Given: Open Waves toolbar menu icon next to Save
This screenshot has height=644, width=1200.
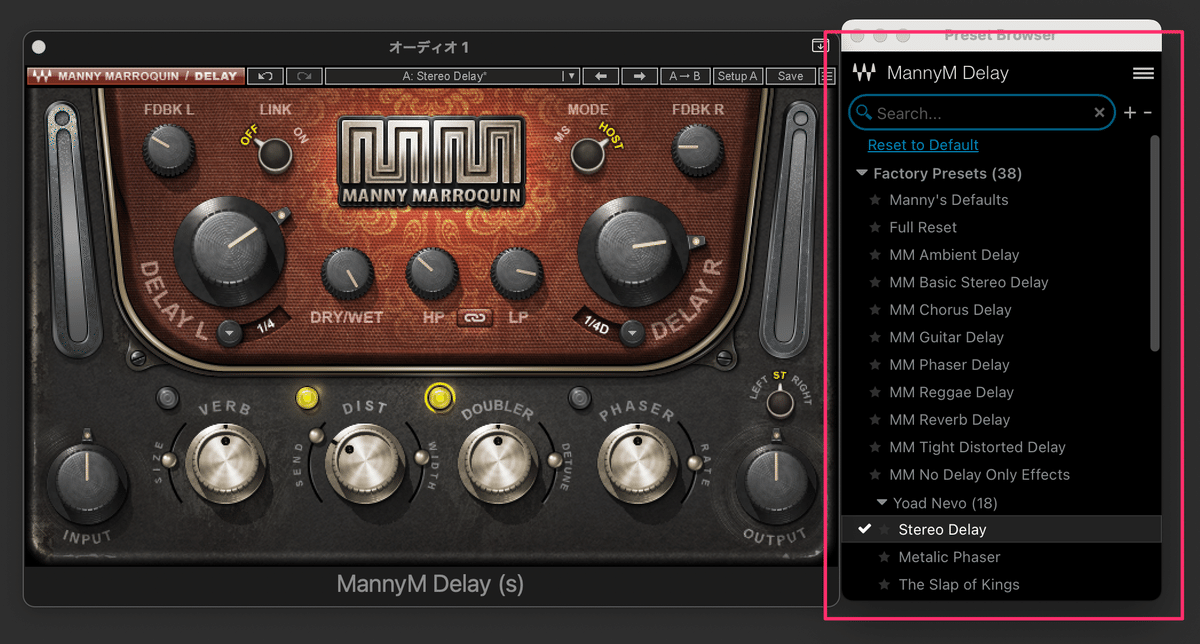Looking at the screenshot, I should [x=827, y=76].
